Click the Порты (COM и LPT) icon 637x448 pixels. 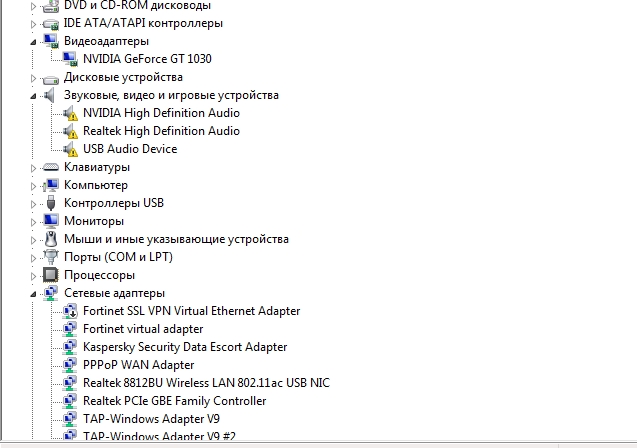51,257
